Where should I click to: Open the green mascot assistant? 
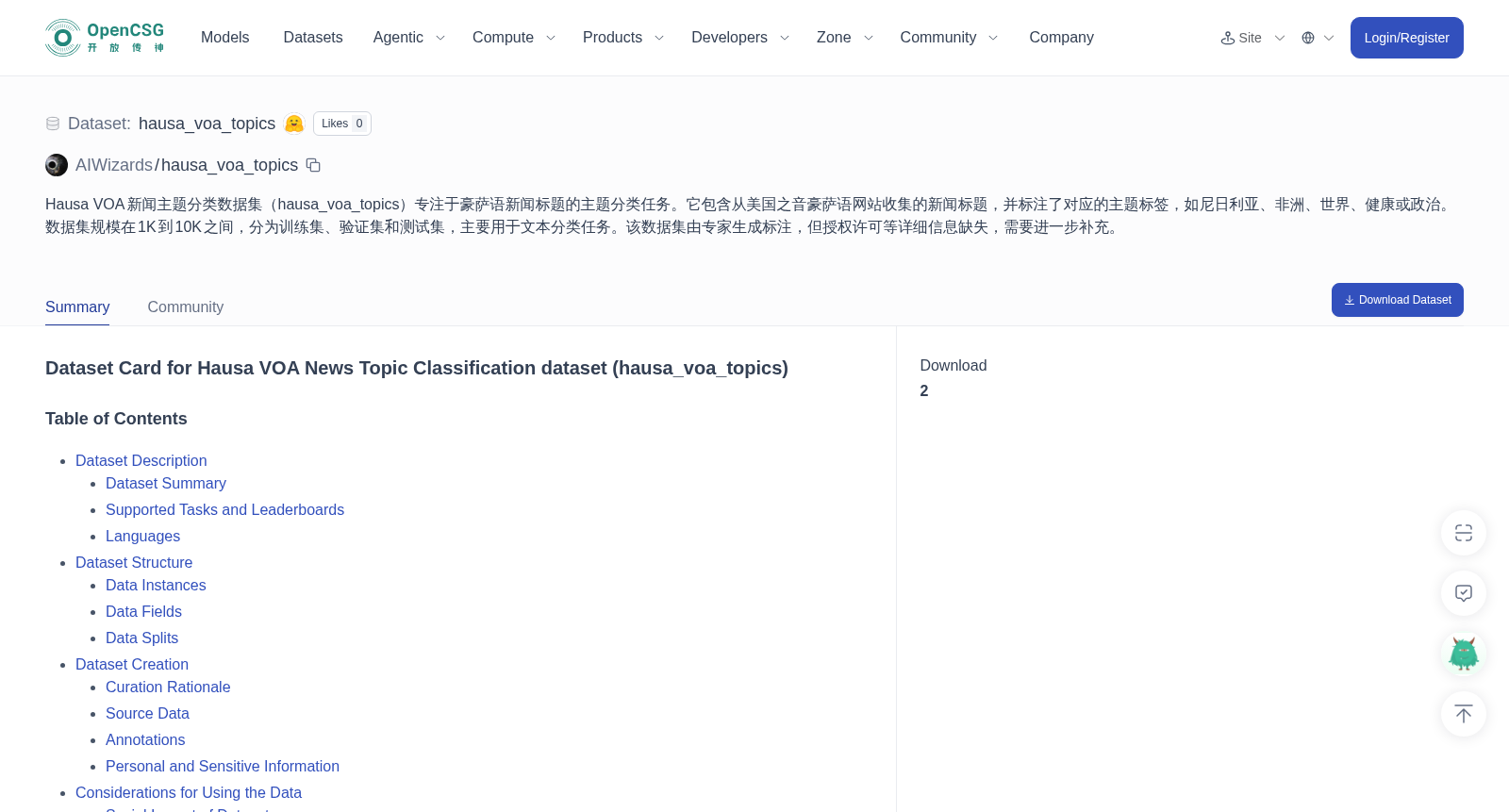1464,654
